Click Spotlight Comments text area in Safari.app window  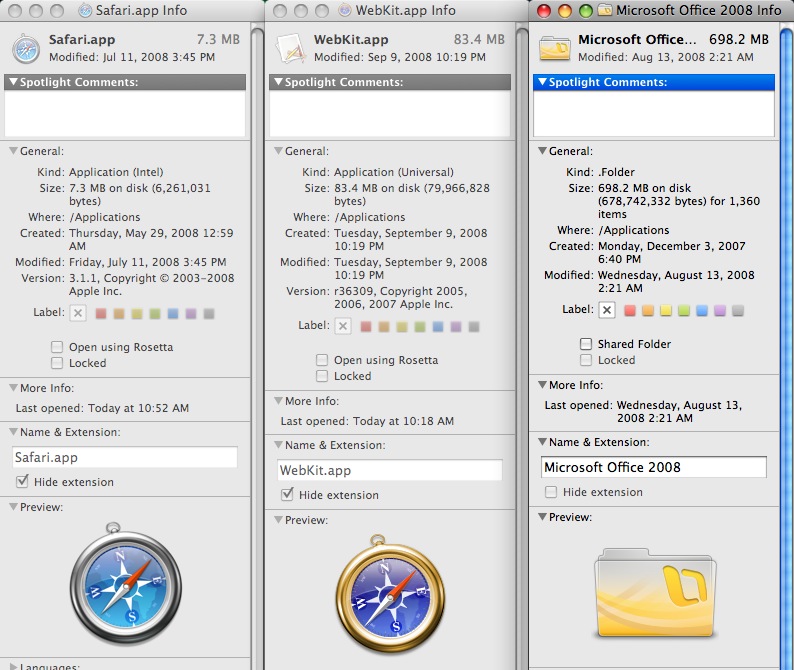pos(125,113)
